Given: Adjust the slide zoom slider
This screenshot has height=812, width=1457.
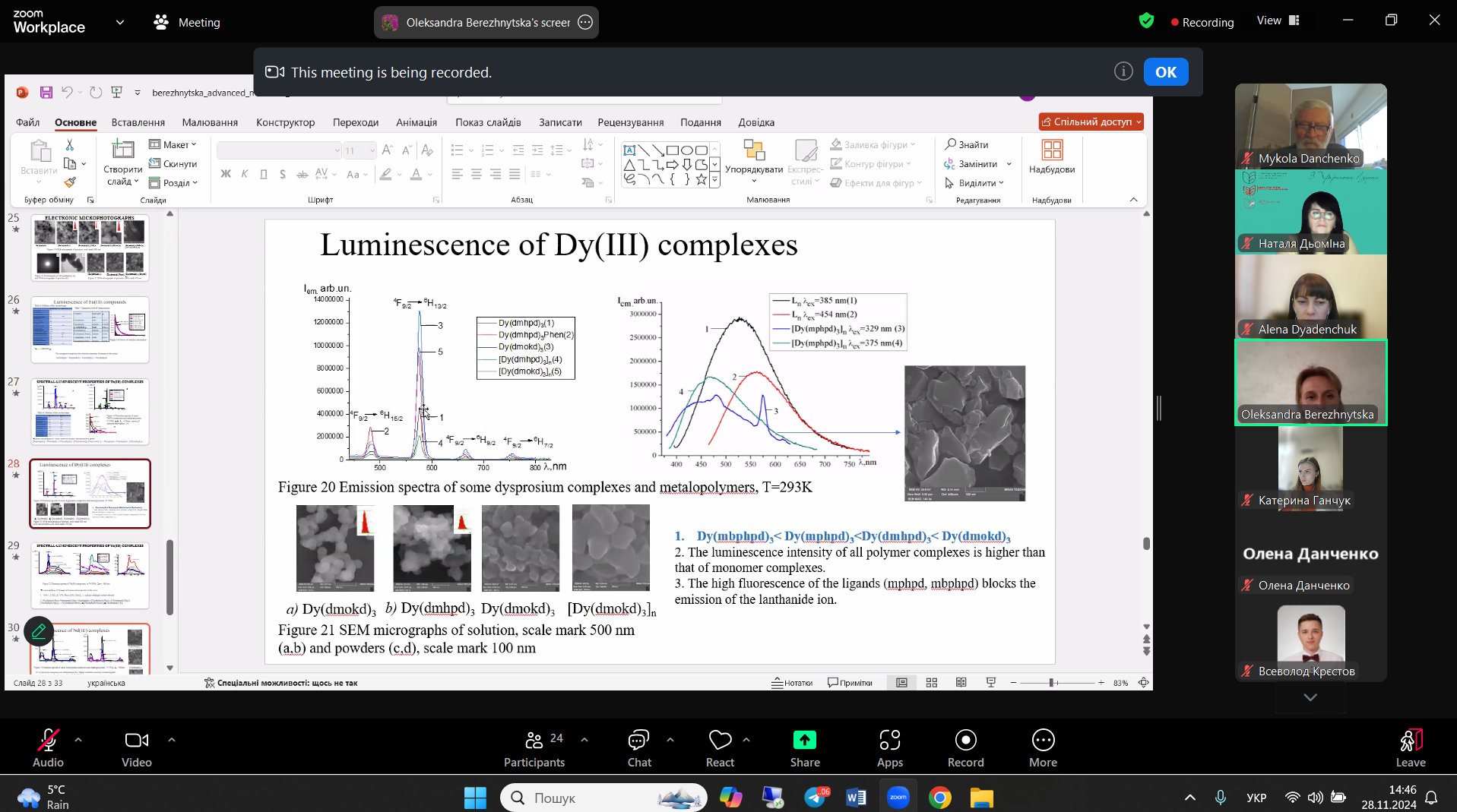Looking at the screenshot, I should click(1052, 683).
